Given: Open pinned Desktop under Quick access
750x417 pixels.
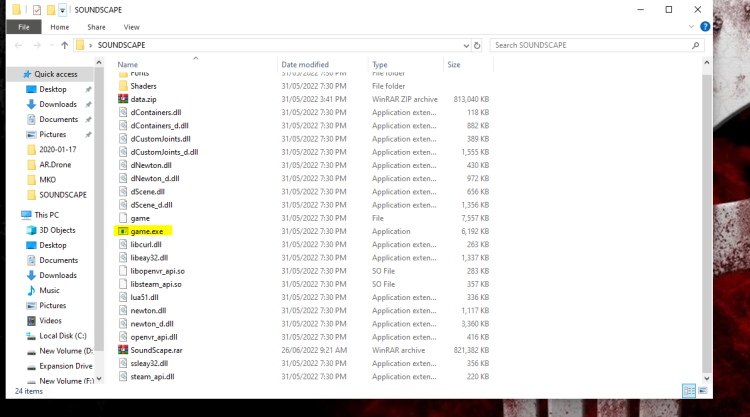Looking at the screenshot, I should (x=53, y=89).
